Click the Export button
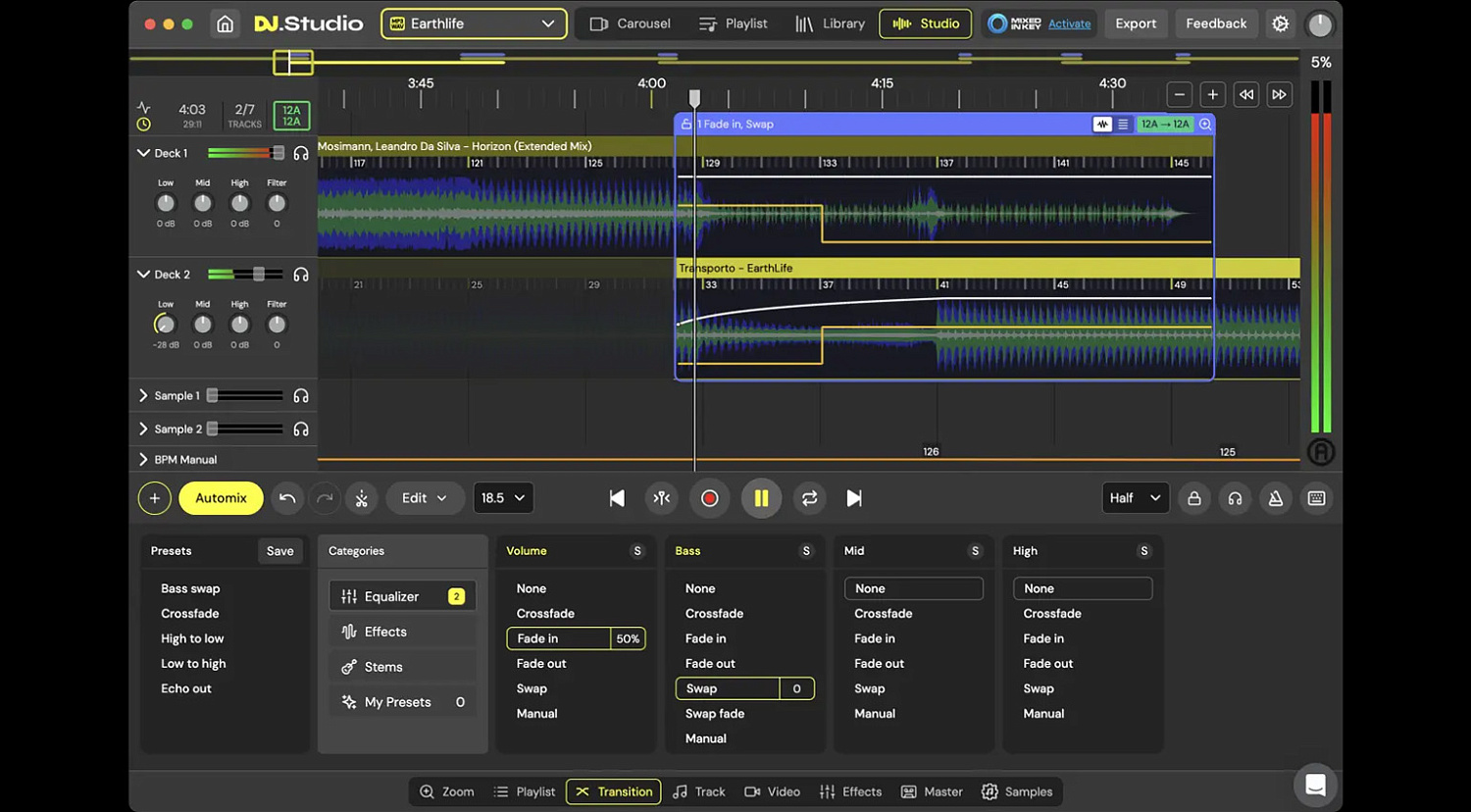Image resolution: width=1471 pixels, height=812 pixels. click(1136, 24)
